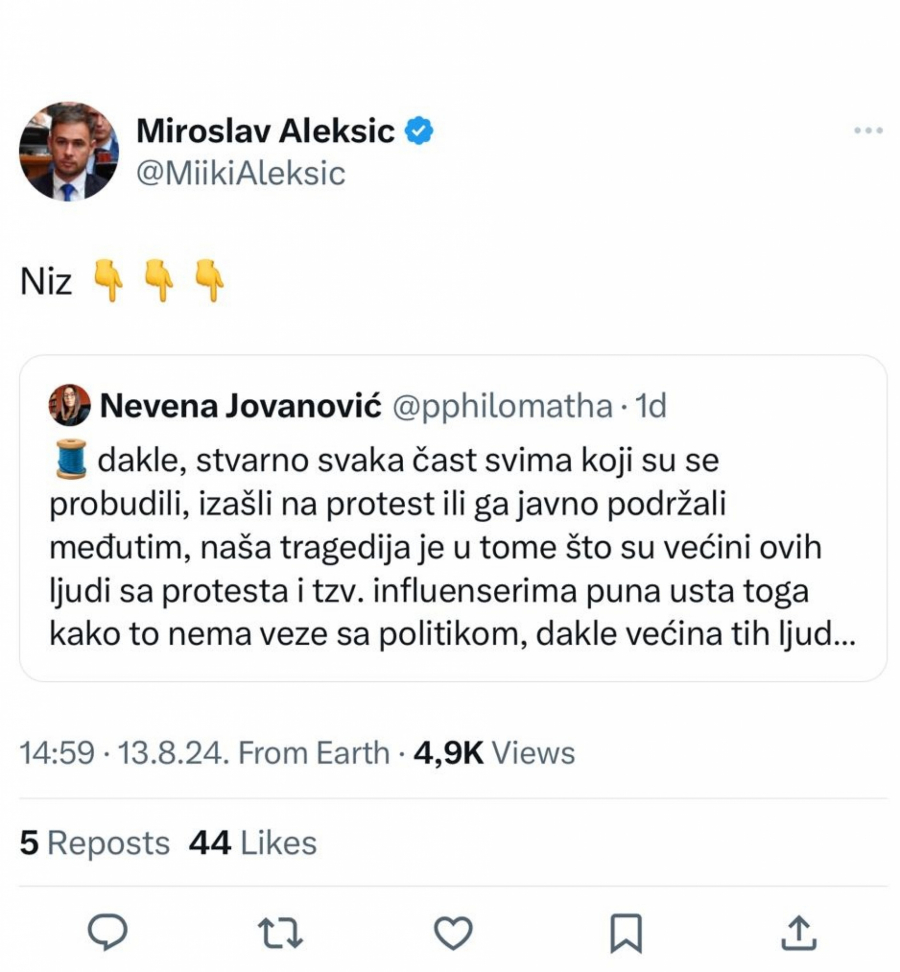Image resolution: width=900 pixels, height=972 pixels.
Task: View the 5 Reposts list
Action: 95,843
